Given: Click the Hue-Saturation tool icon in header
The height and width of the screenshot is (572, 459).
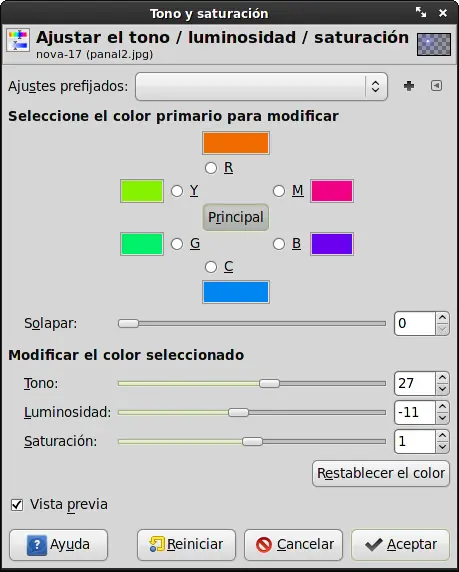Looking at the screenshot, I should point(18,40).
